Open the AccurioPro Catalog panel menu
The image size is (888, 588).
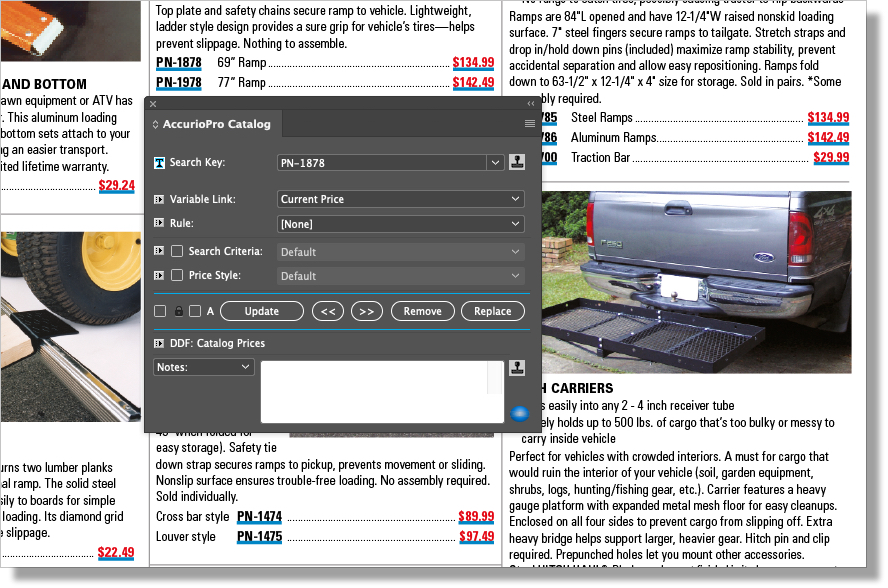point(530,124)
